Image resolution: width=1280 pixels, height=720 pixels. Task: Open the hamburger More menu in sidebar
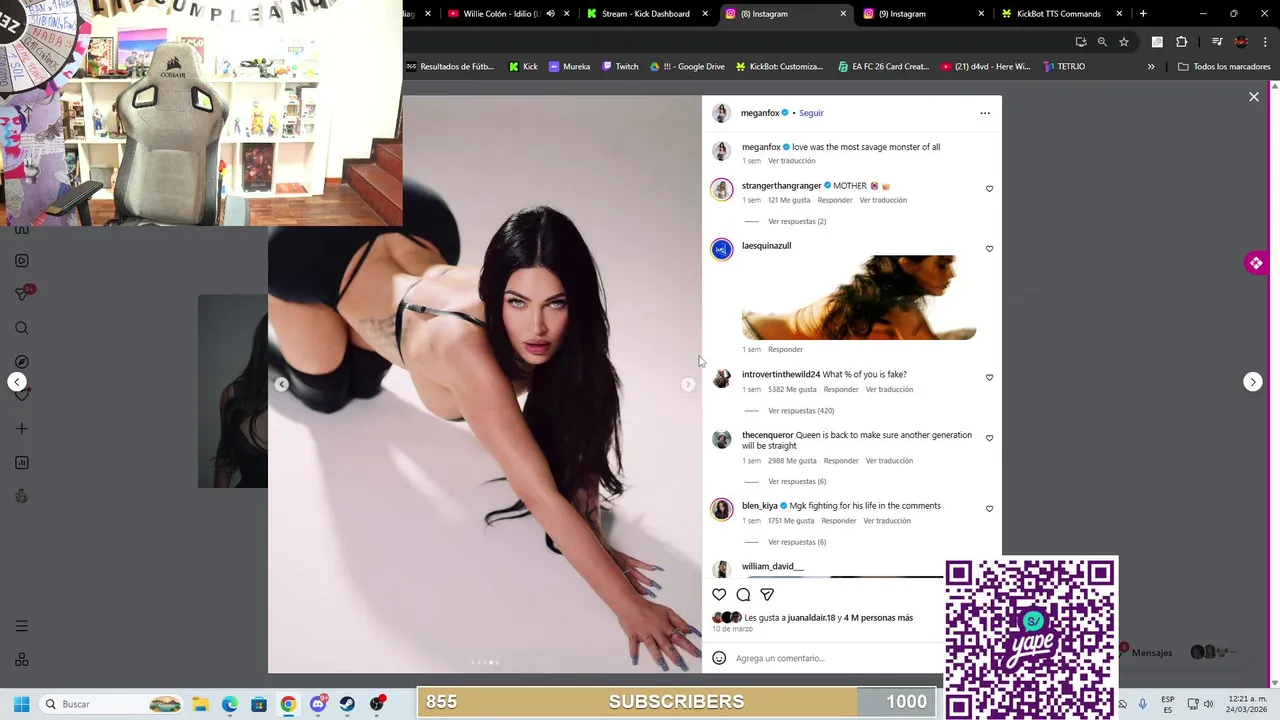tap(22, 626)
